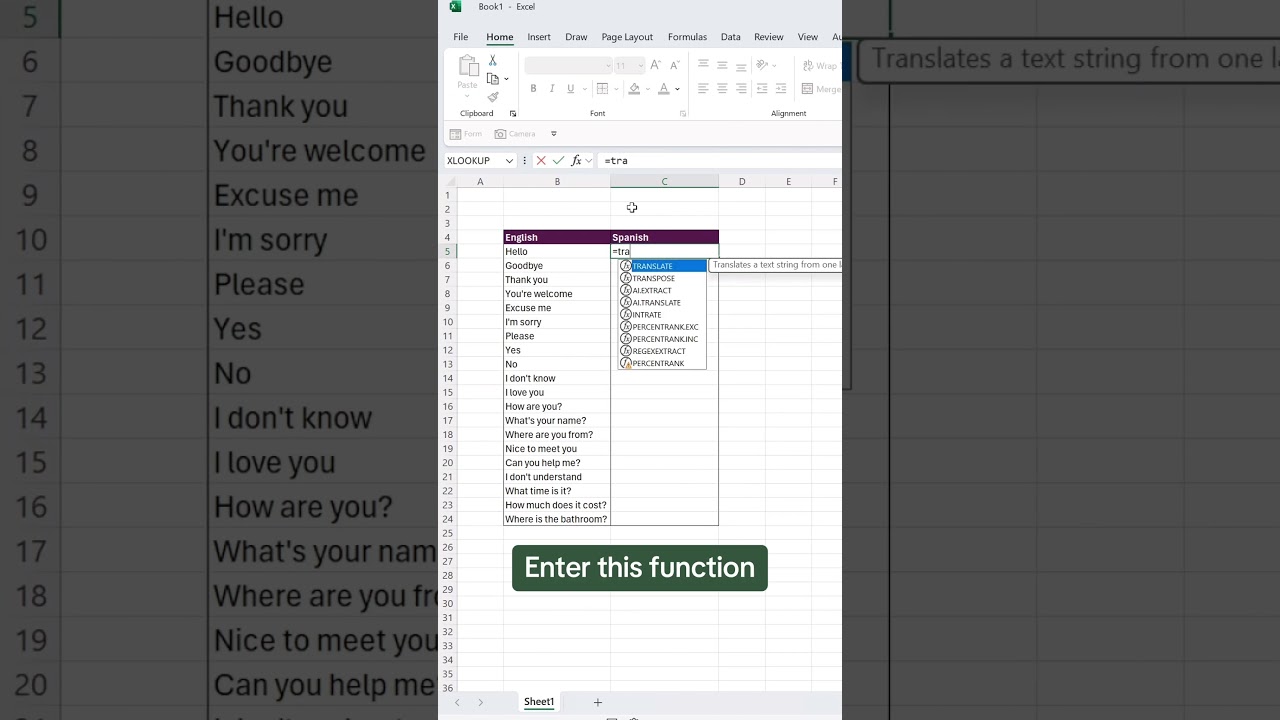Click the formula bar containing =tra
This screenshot has width=1280, height=720.
pos(720,160)
